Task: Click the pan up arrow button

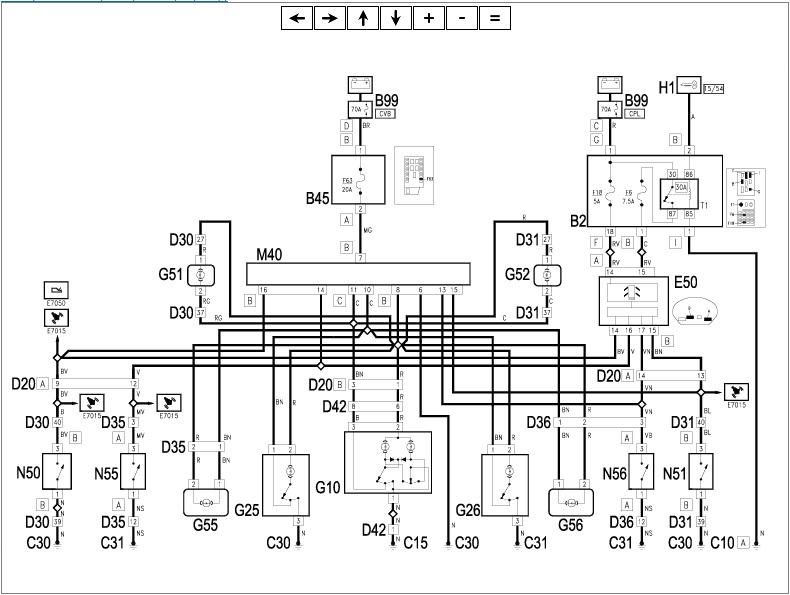Action: 363,18
